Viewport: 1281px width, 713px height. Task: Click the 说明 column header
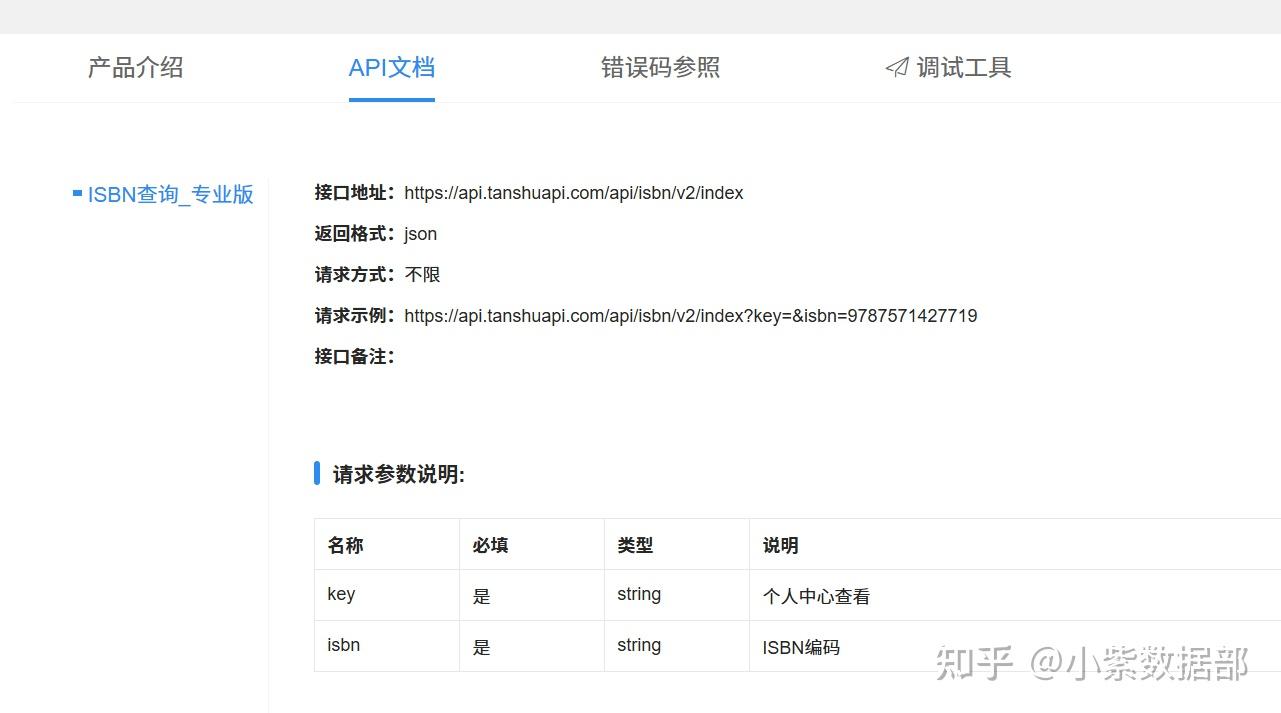coord(1015,545)
